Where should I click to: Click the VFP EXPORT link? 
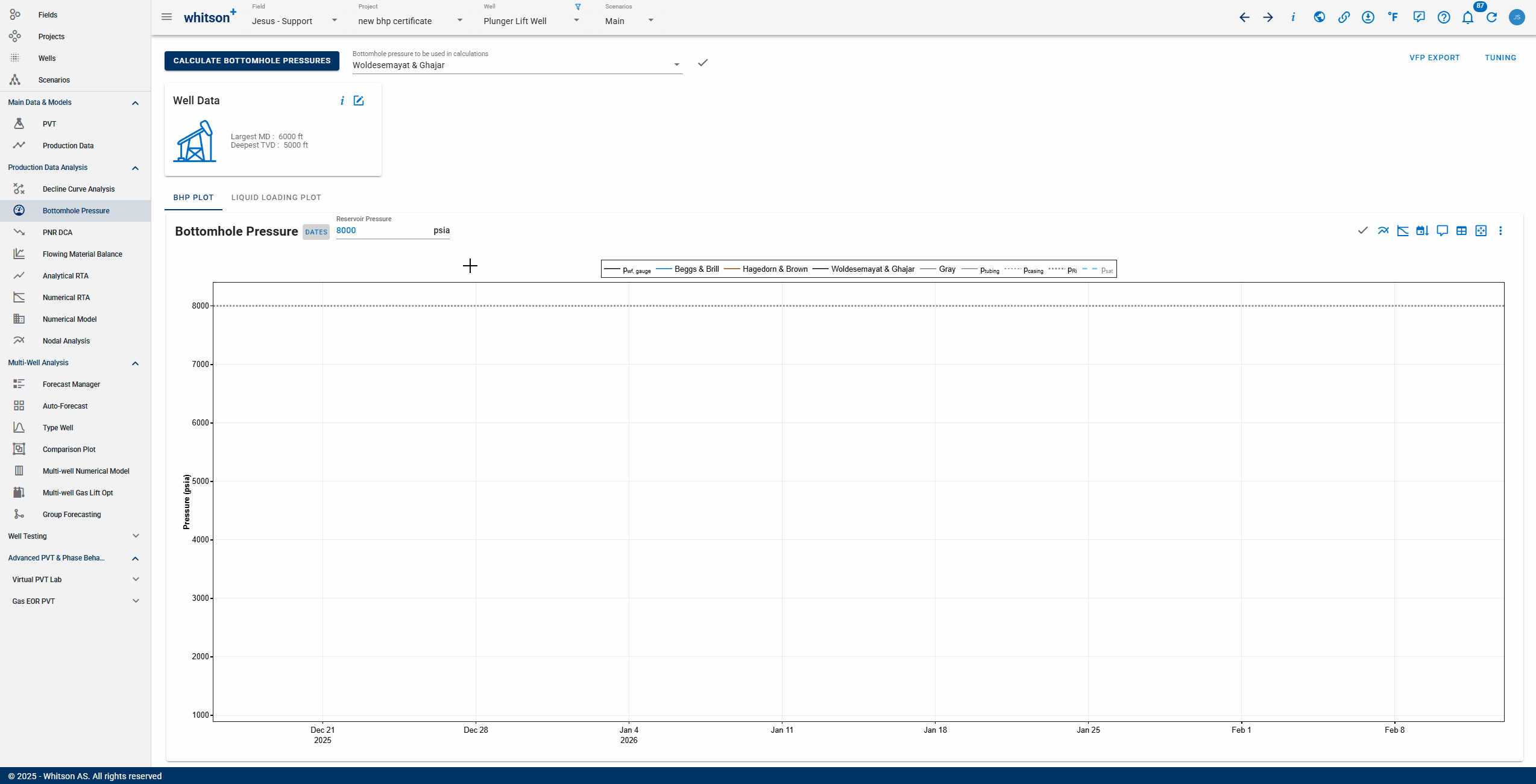coord(1434,58)
